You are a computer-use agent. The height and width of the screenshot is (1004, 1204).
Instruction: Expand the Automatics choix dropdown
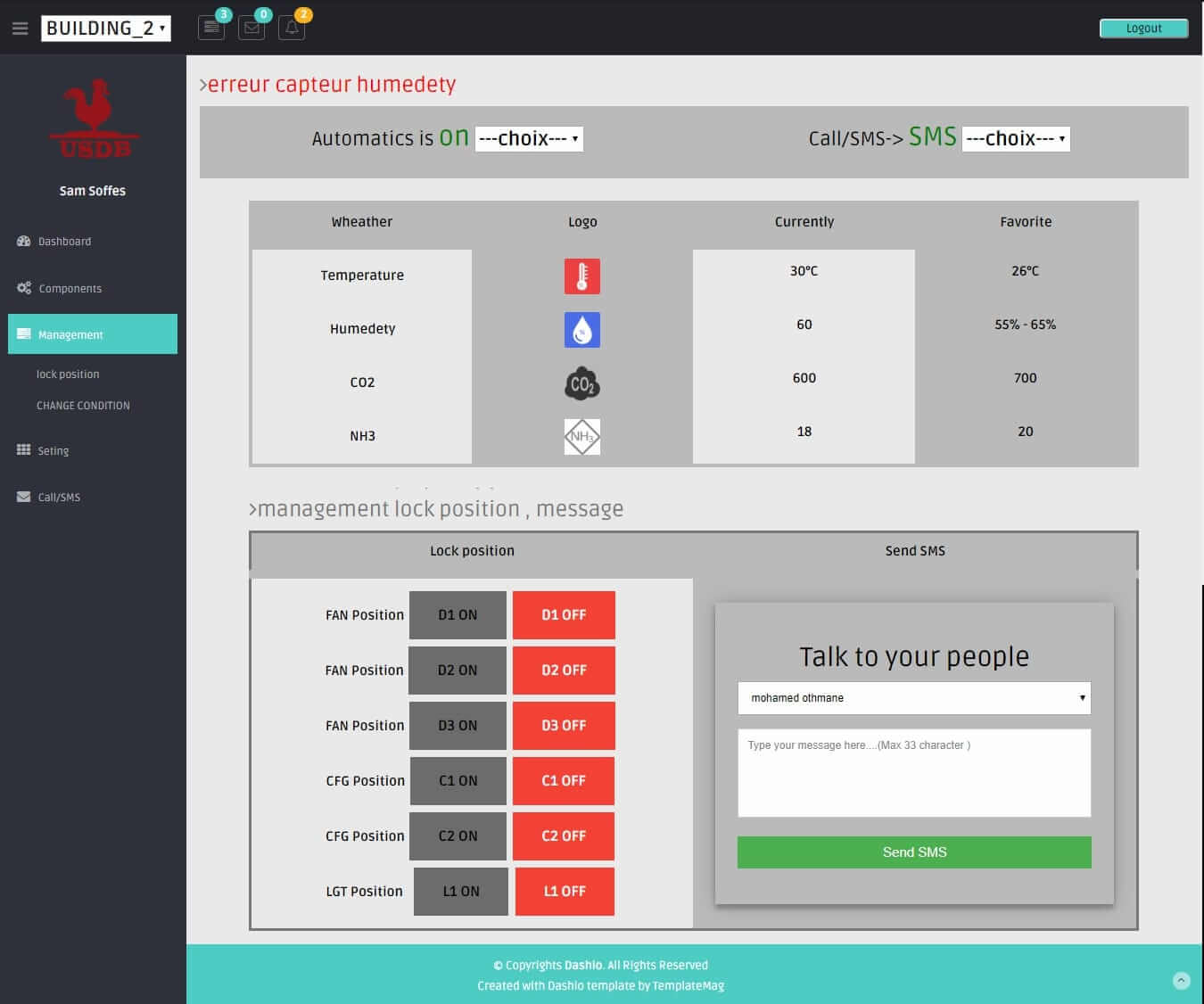click(x=529, y=139)
